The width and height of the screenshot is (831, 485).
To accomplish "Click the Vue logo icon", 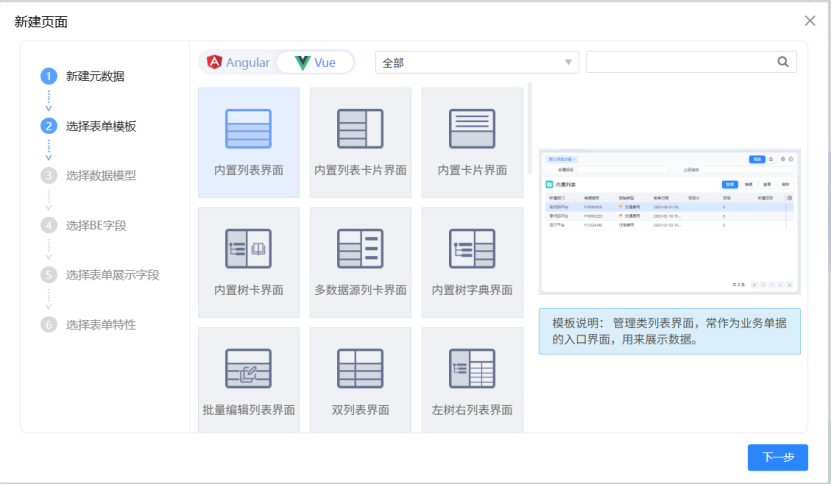I will pos(303,63).
